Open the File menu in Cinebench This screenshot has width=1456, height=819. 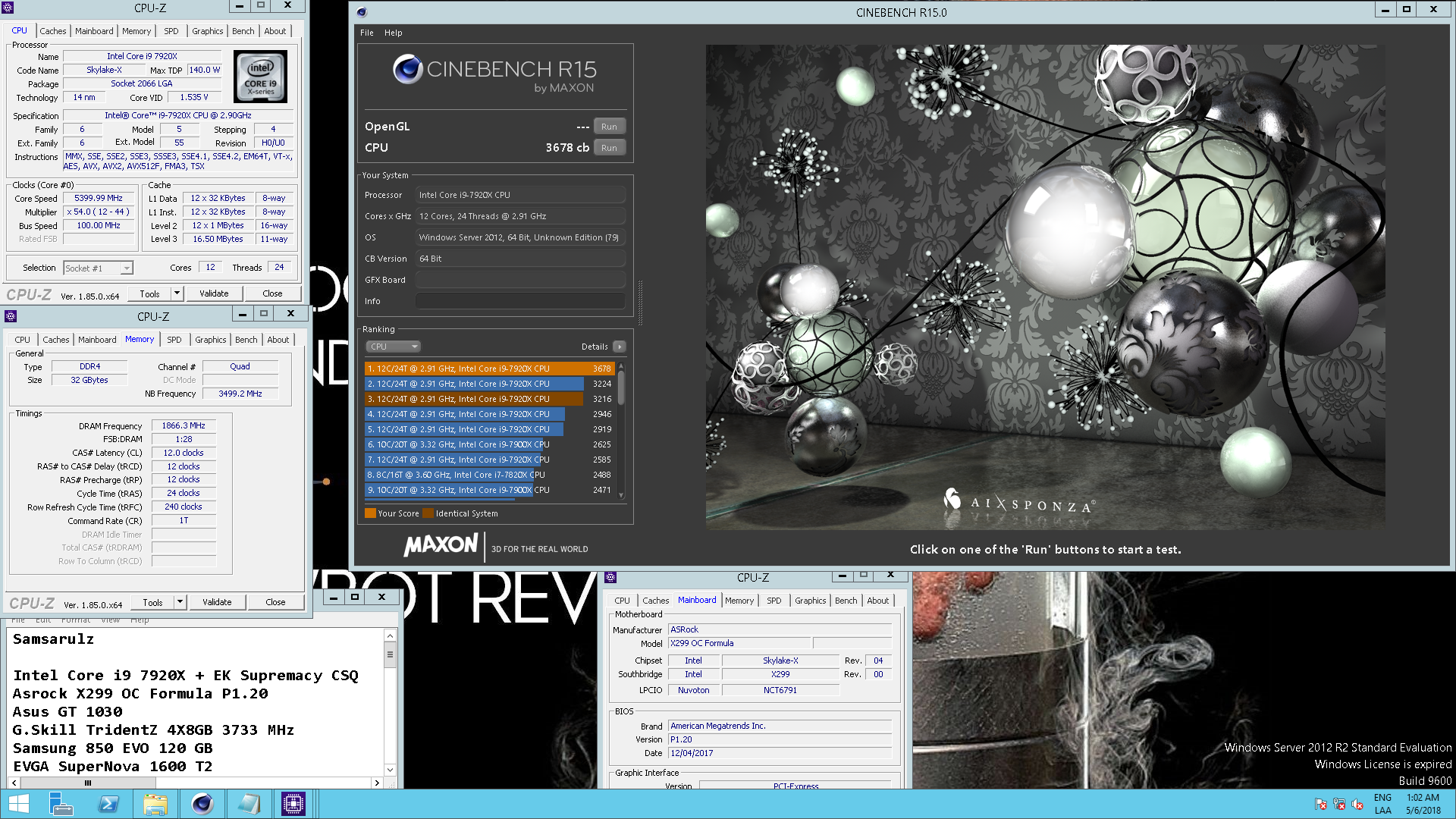point(367,33)
